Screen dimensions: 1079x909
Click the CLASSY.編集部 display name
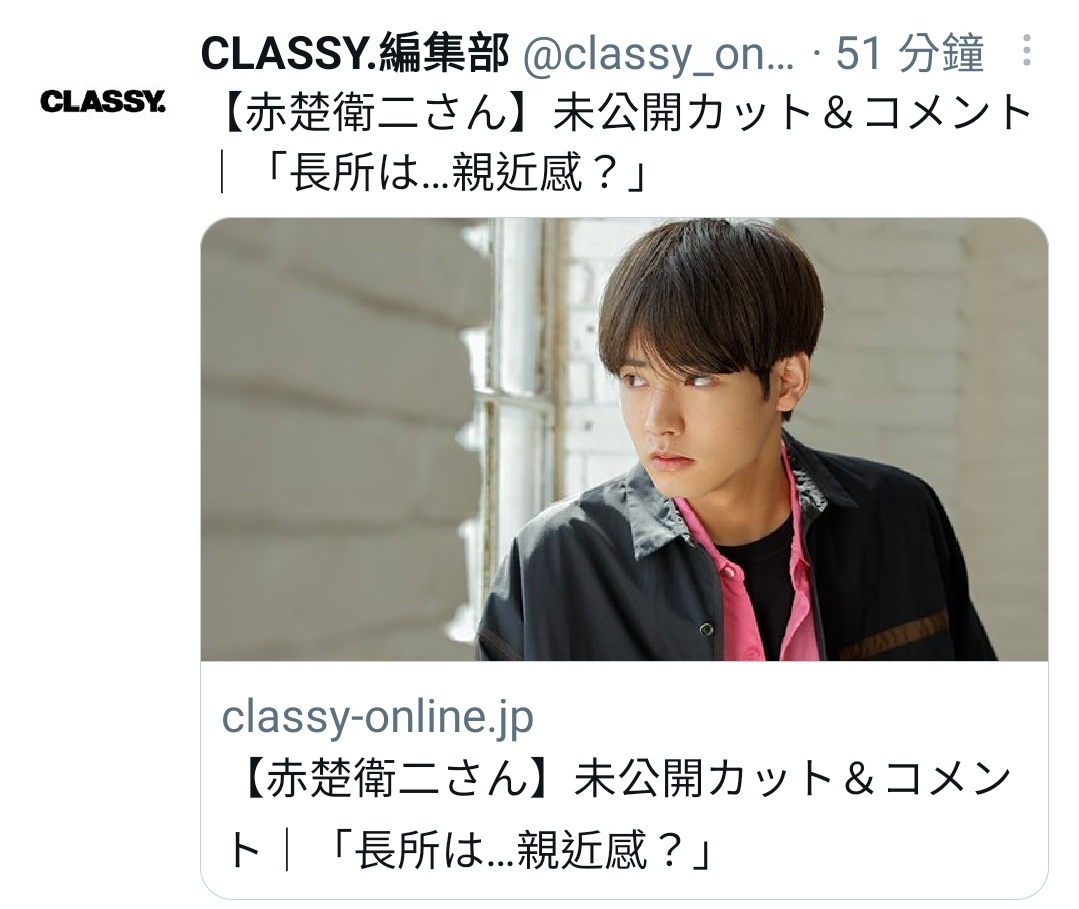coord(355,53)
